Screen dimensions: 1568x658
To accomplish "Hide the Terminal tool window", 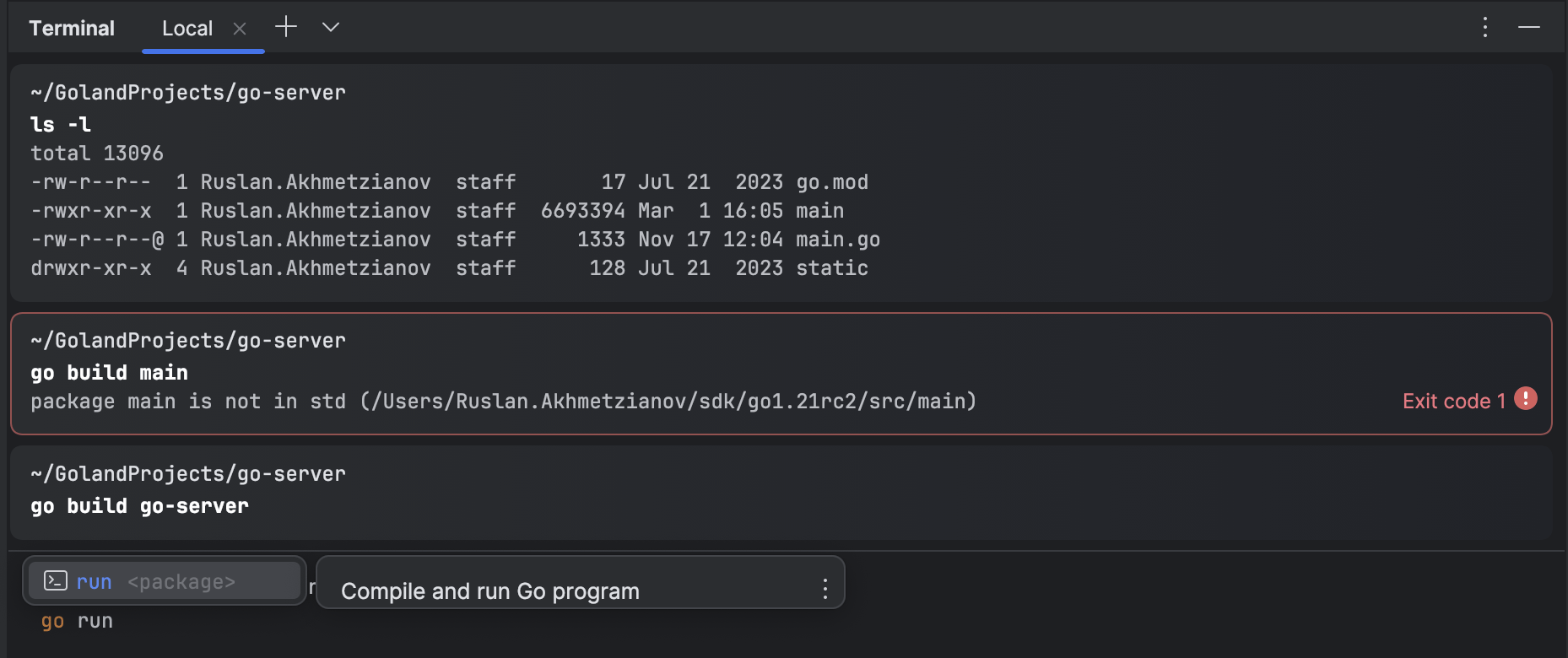I will tap(1529, 27).
